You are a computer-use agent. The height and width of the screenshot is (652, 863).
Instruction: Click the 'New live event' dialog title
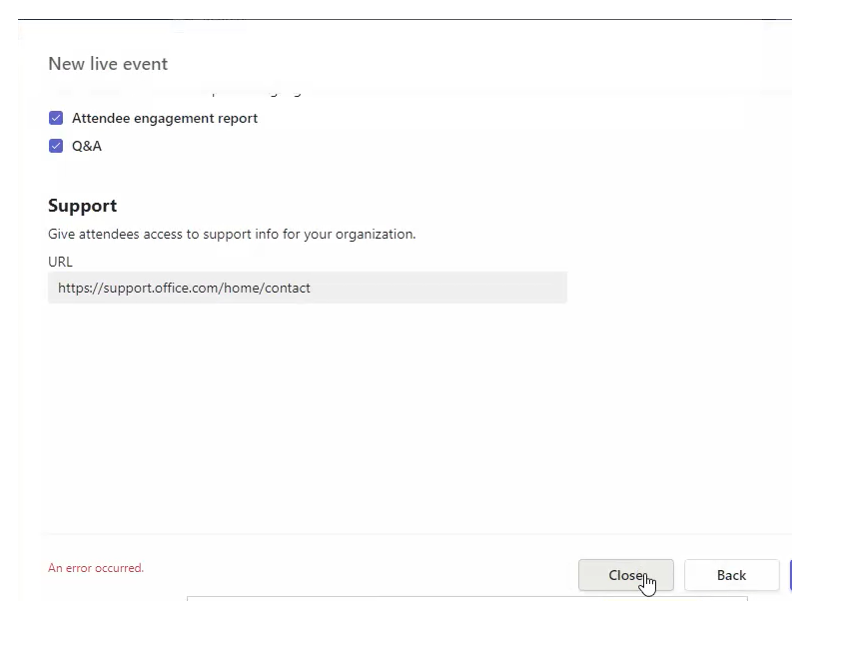click(108, 64)
